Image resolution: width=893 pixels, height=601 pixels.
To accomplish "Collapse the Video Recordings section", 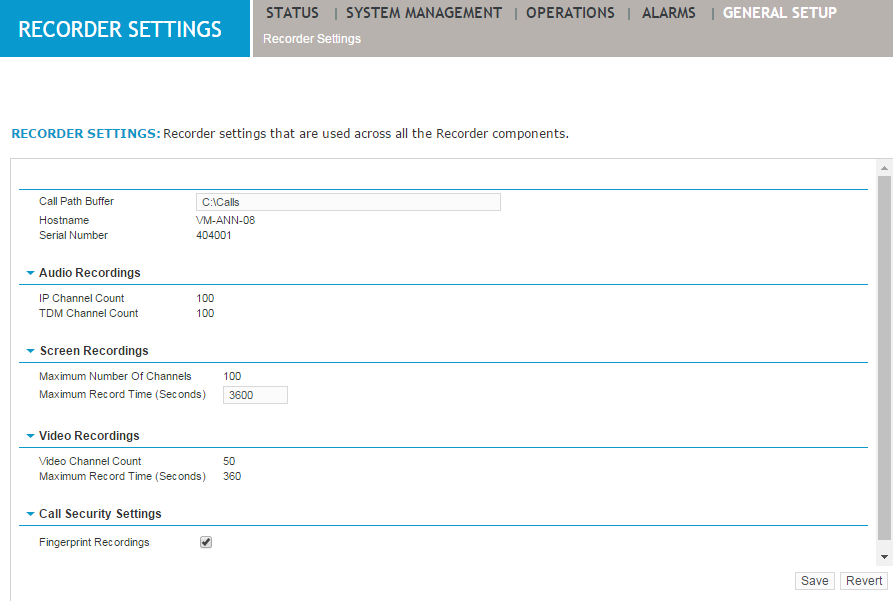I will (30, 435).
